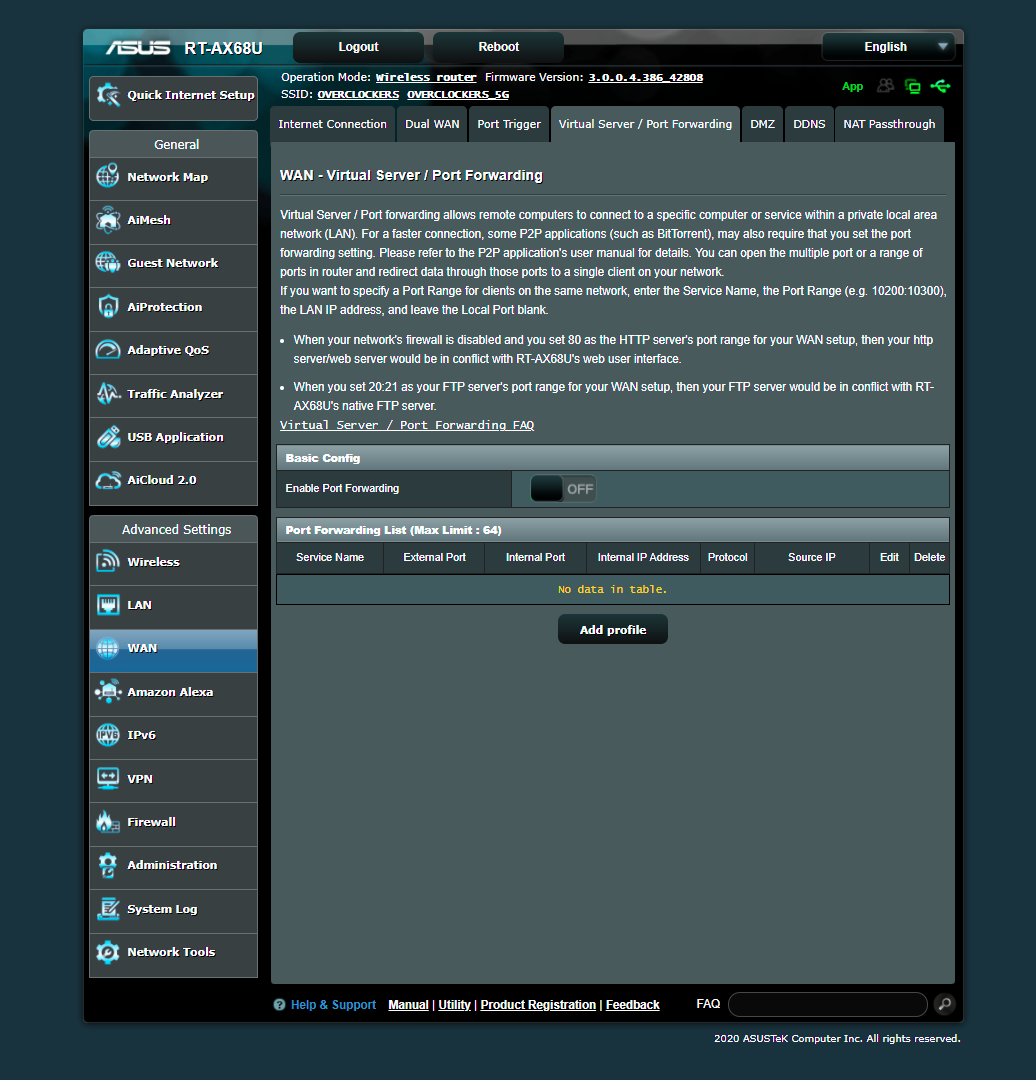Click the Add profile button

(x=612, y=630)
